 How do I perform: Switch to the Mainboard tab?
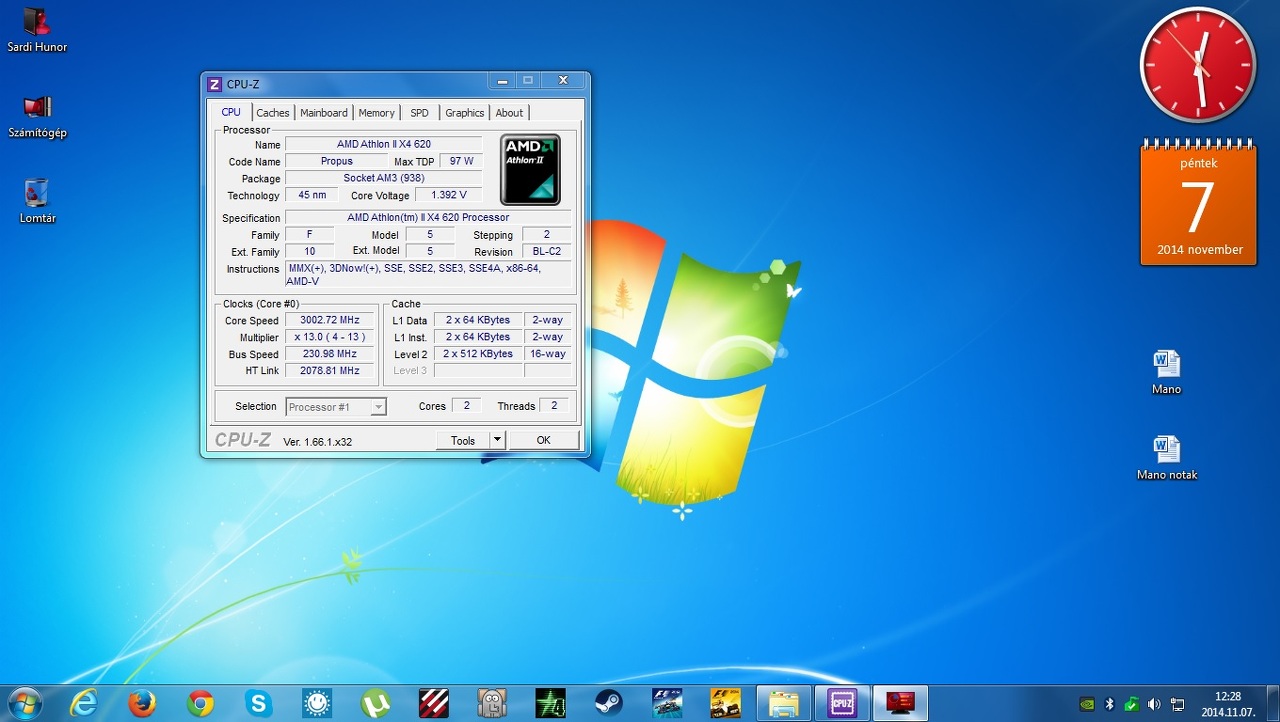pyautogui.click(x=324, y=113)
